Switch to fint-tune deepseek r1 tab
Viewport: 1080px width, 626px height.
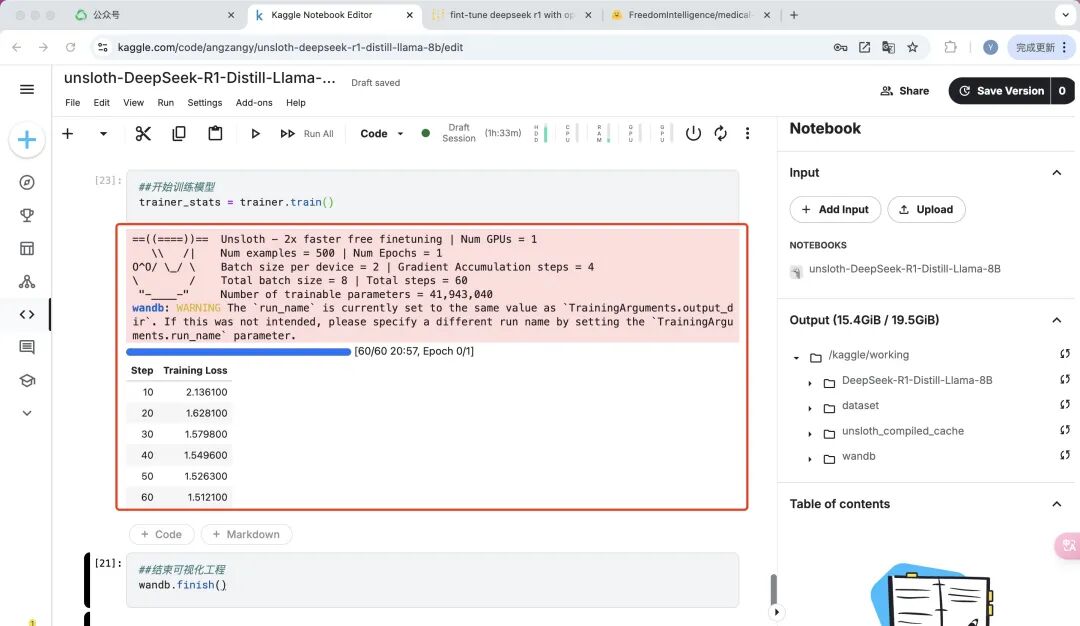pos(511,14)
